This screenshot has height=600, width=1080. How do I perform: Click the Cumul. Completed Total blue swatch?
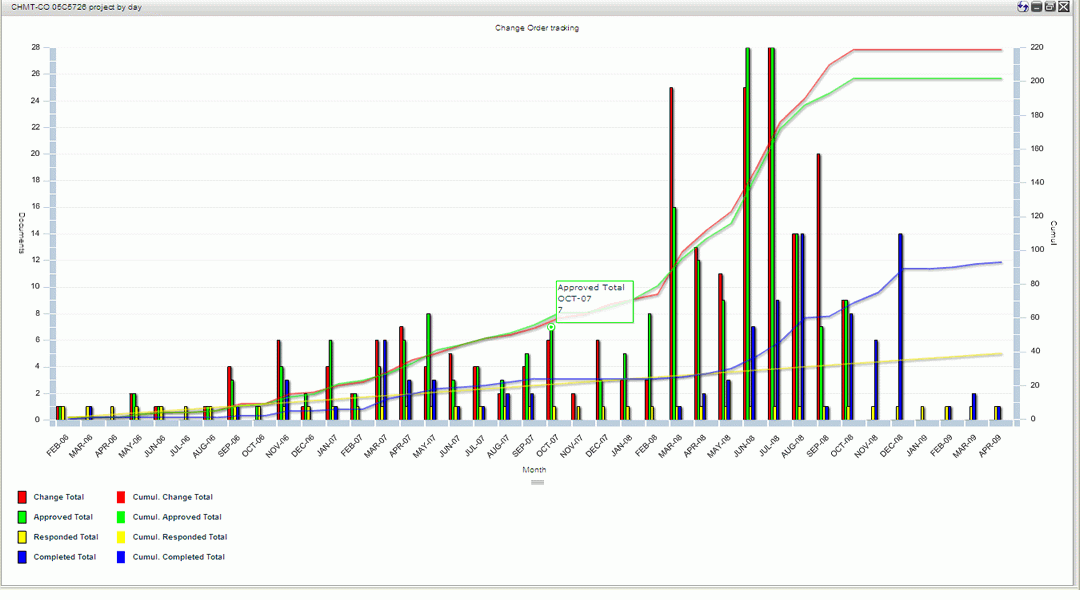pos(121,557)
